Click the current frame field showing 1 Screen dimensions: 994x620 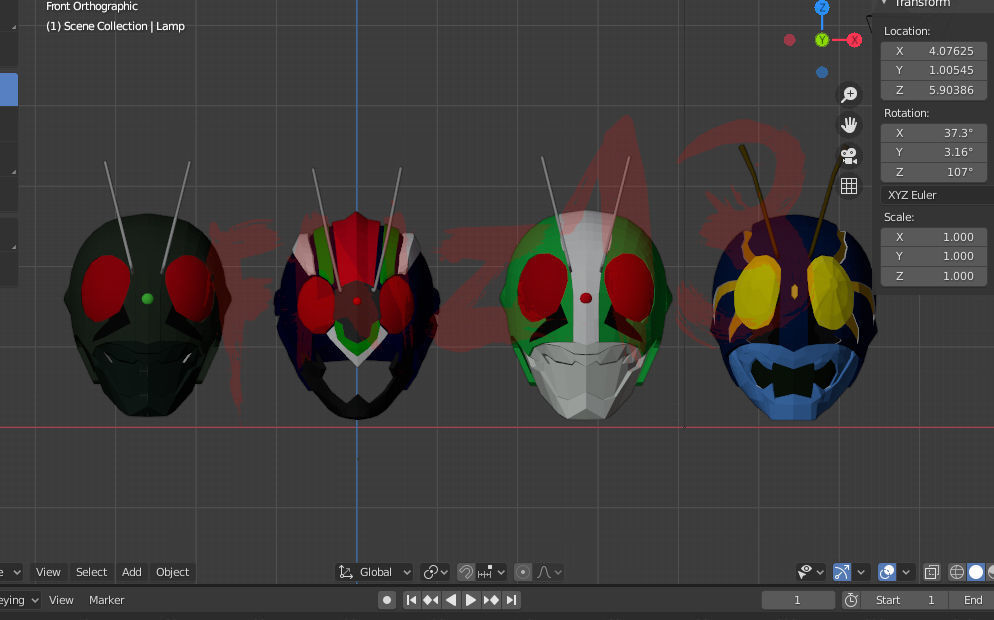pyautogui.click(x=797, y=600)
